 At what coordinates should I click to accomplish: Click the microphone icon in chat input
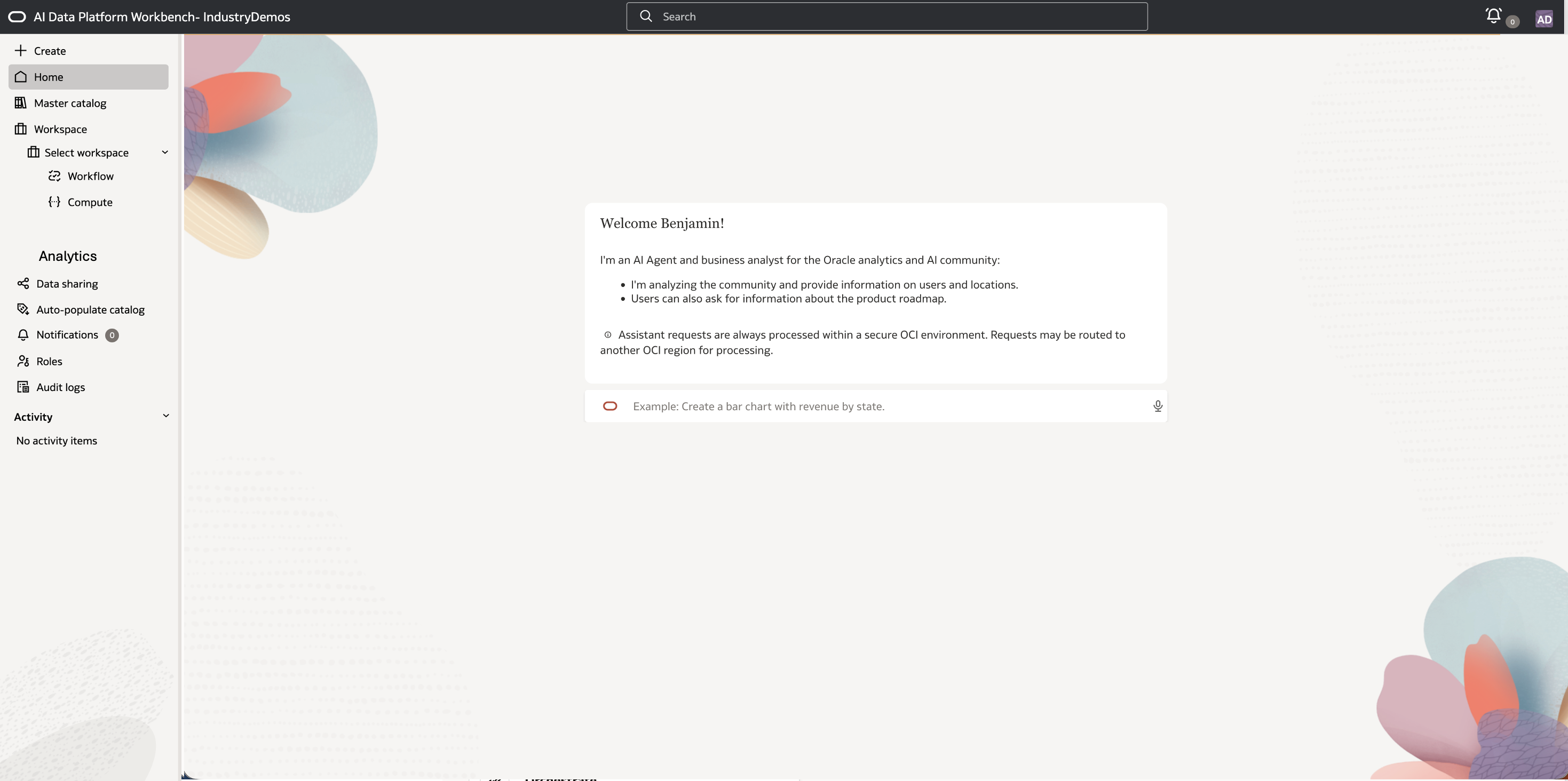pos(1157,406)
